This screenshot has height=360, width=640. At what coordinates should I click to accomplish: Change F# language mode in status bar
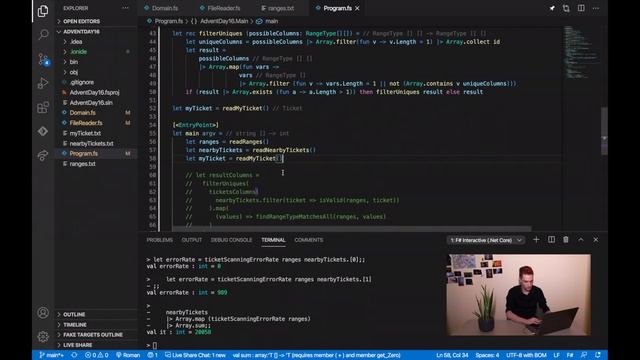570,355
